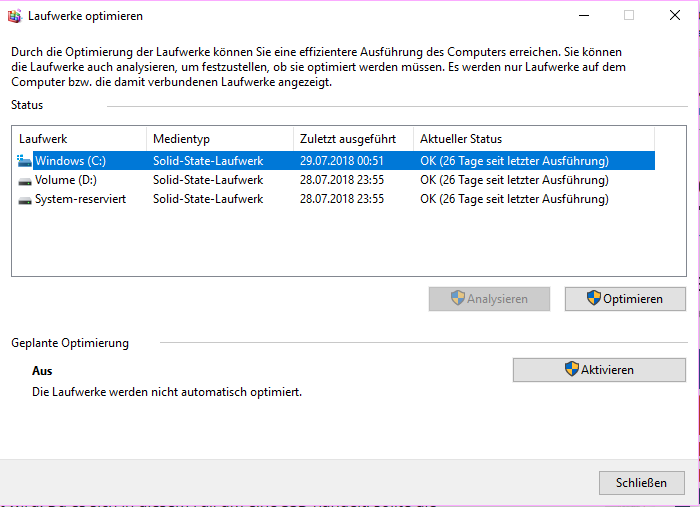Click the Geplante Optimierung section label

[x=70, y=343]
